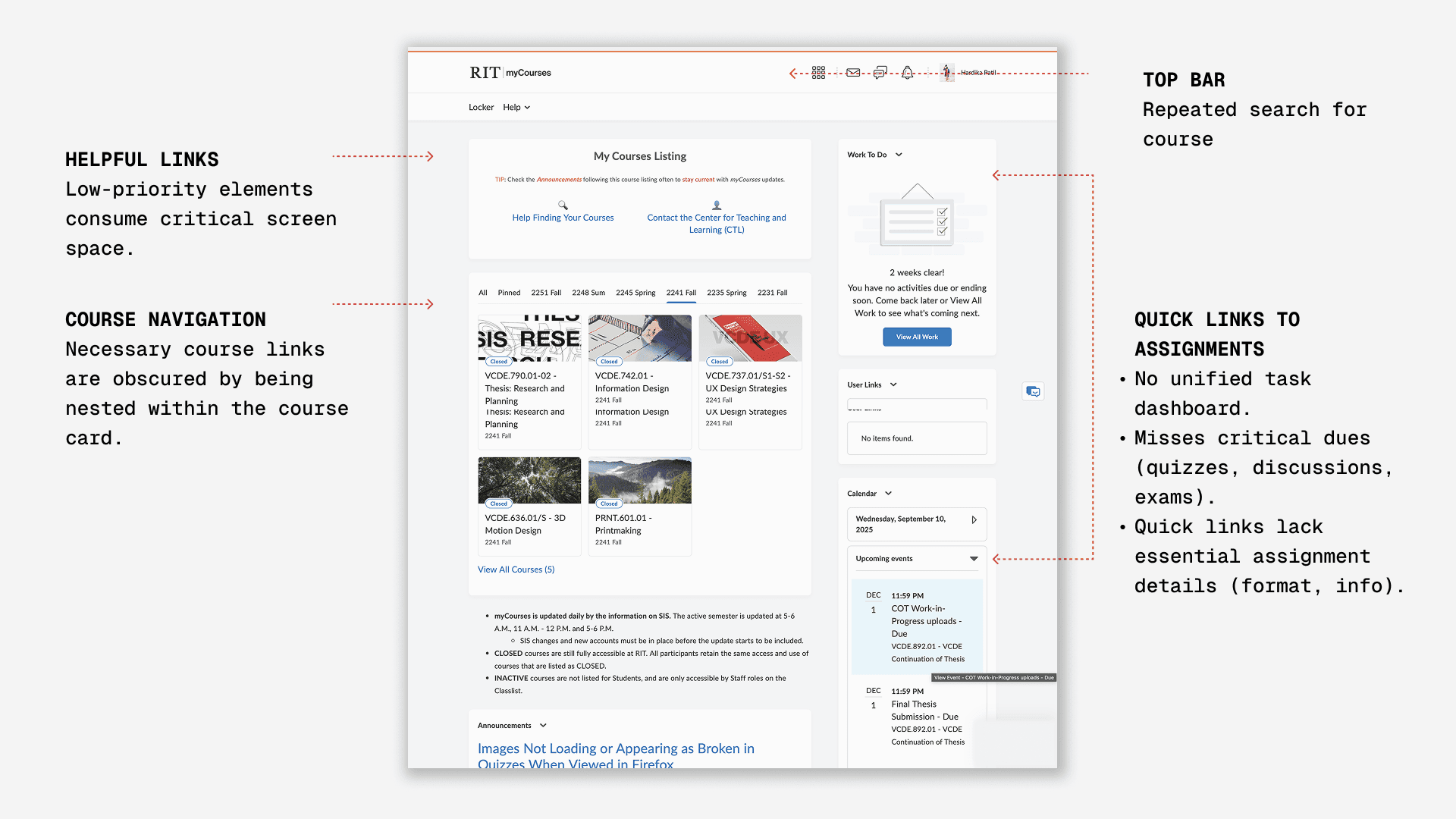The image size is (1456, 819).
Task: Collapse the Work To Do widget chevron
Action: [x=899, y=155]
